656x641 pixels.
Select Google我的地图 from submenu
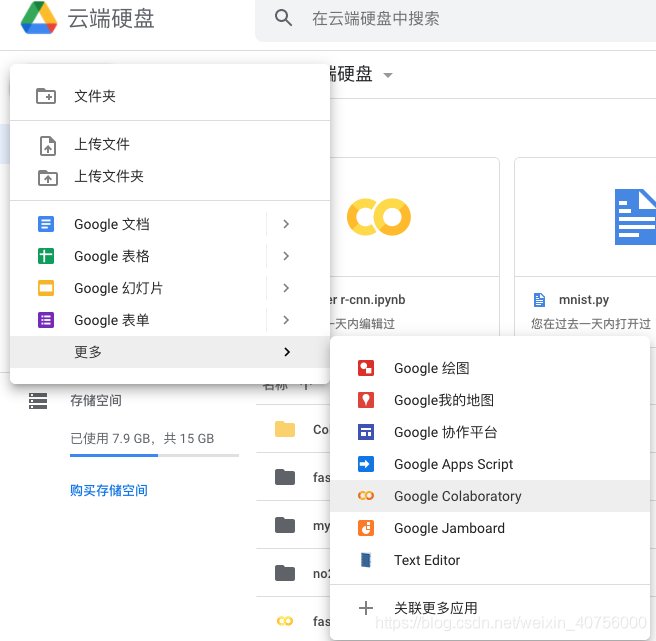tap(490, 400)
